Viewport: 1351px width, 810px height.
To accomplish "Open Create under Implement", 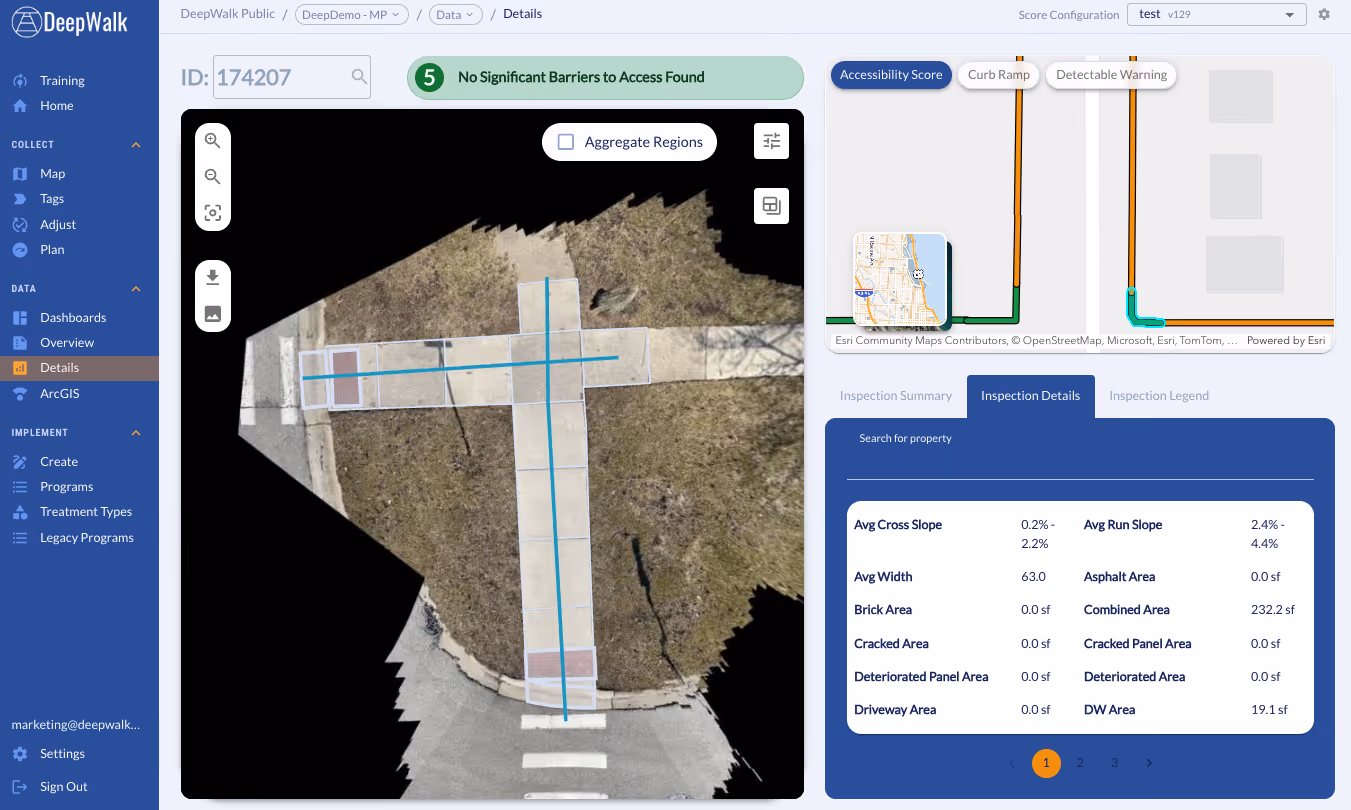I will click(59, 461).
